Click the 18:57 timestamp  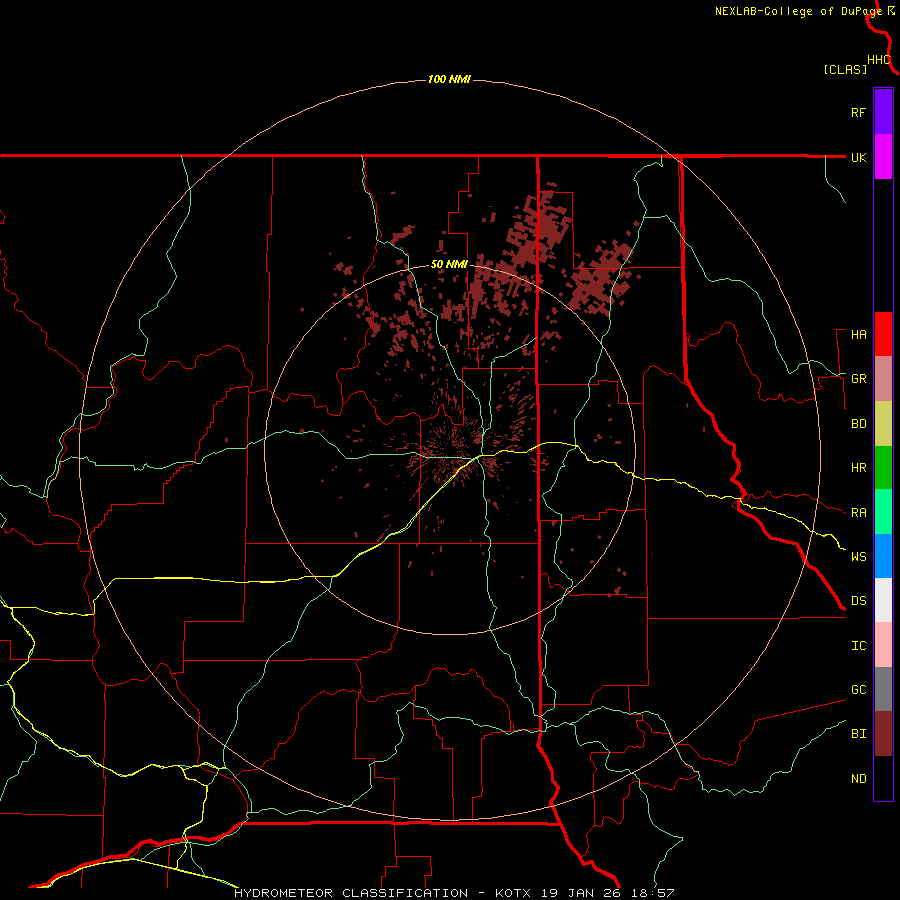[x=651, y=893]
